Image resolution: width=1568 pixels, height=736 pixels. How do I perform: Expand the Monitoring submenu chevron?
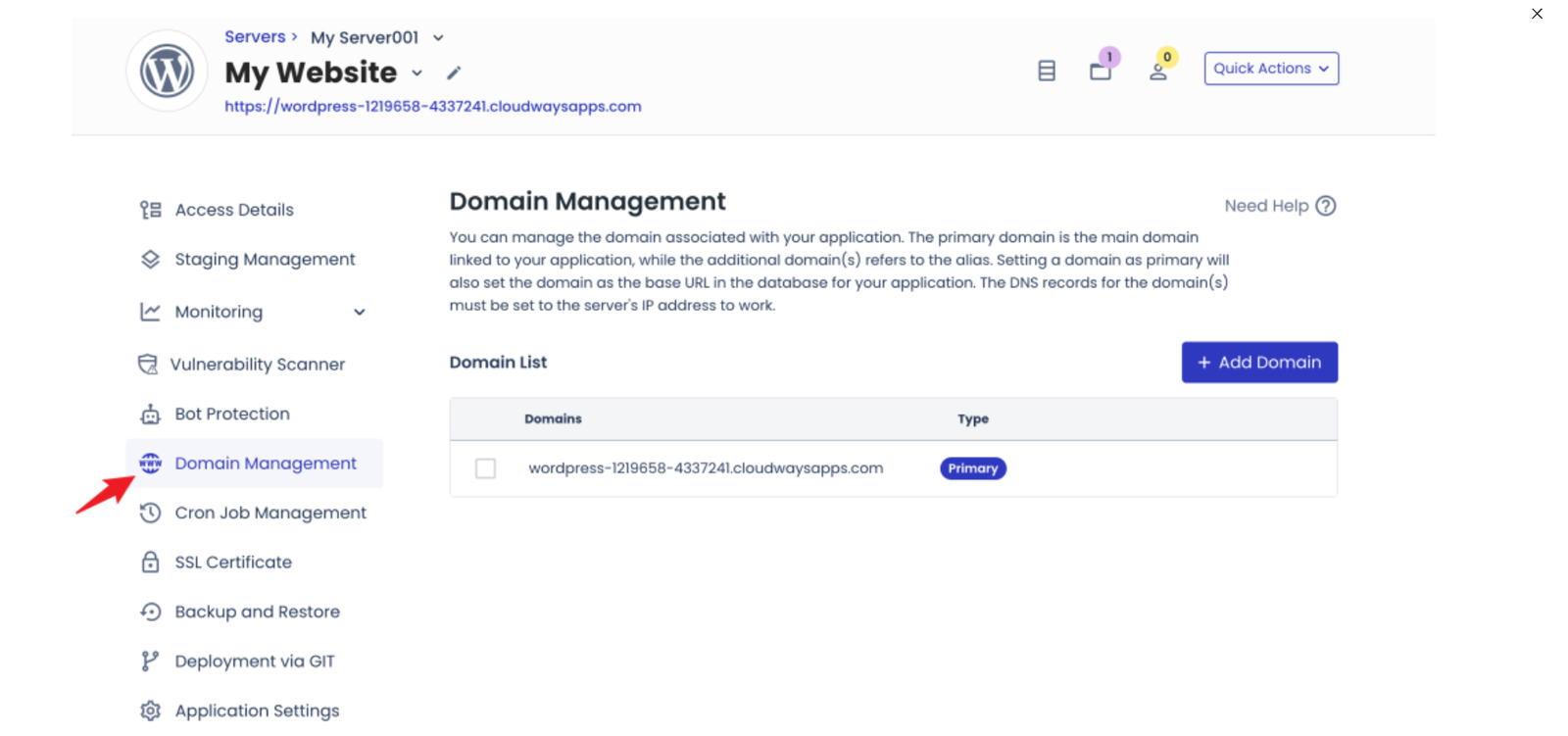pyautogui.click(x=360, y=313)
